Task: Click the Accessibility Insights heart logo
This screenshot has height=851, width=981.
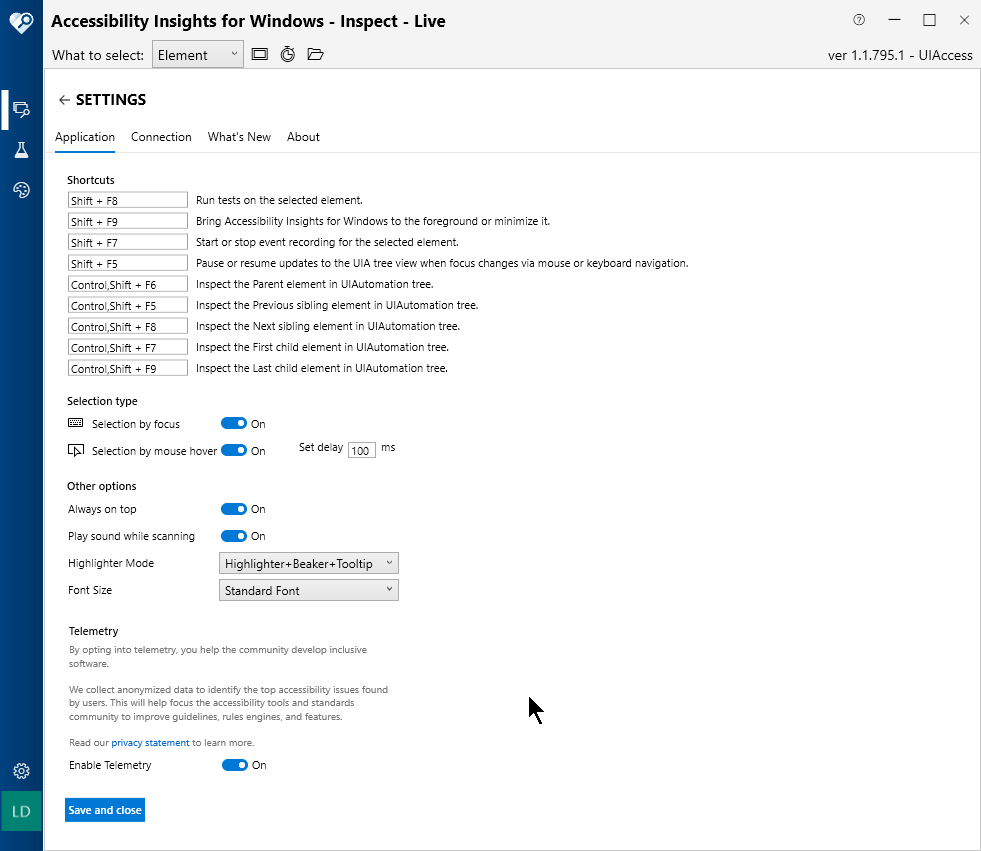Action: pyautogui.click(x=21, y=23)
